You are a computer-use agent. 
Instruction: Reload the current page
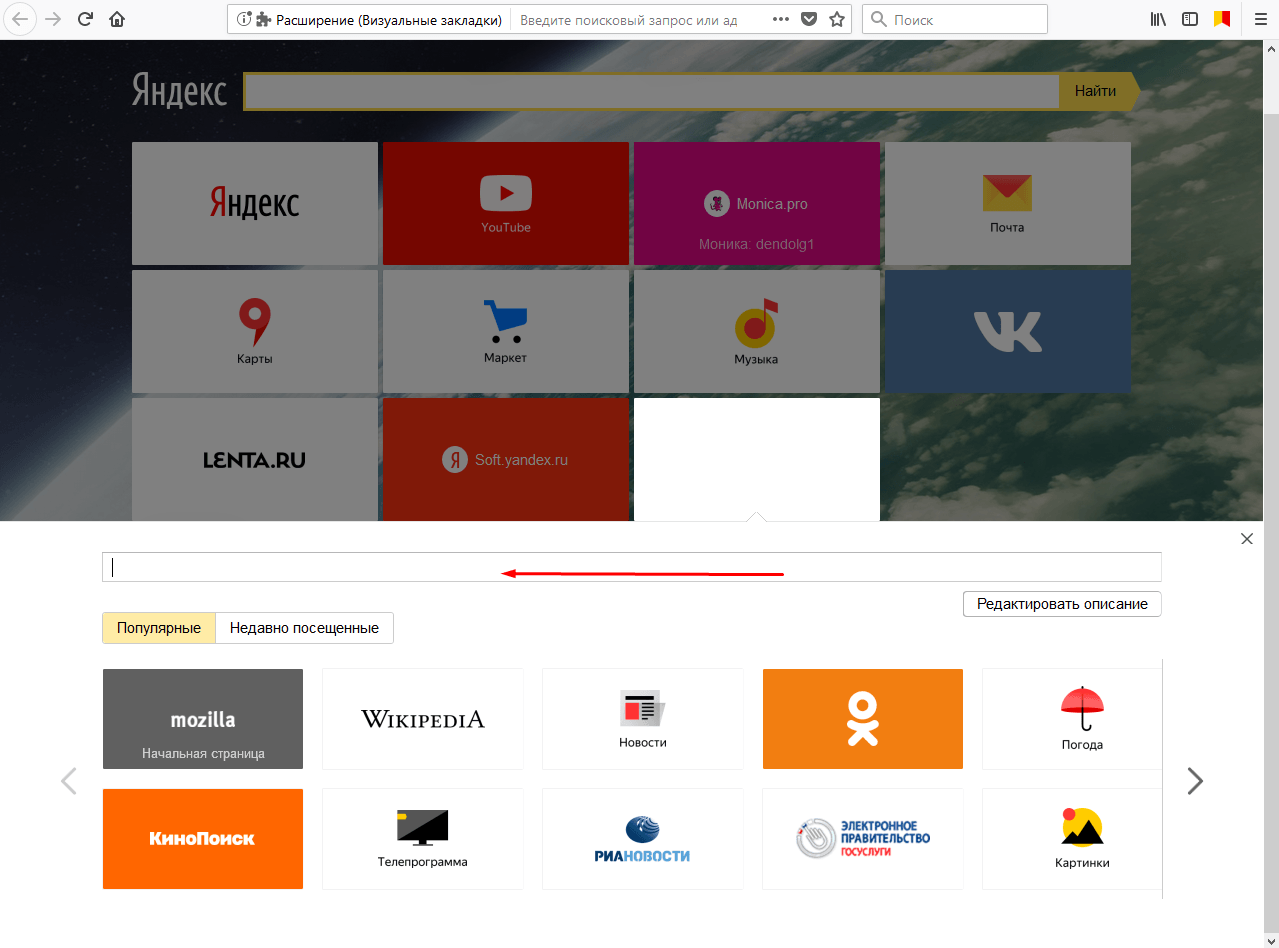pyautogui.click(x=85, y=19)
